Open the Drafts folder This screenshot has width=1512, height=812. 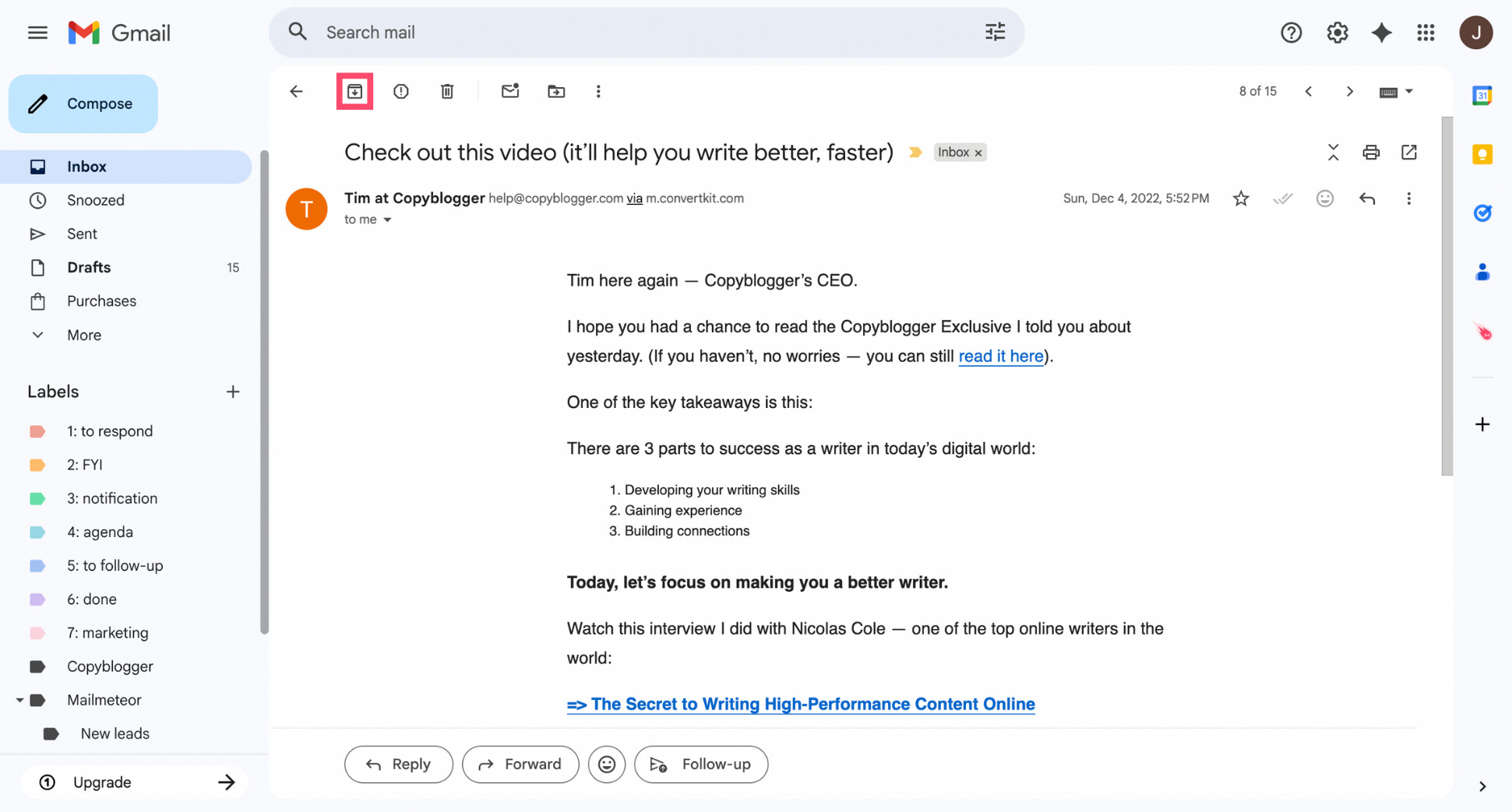pyautogui.click(x=89, y=267)
